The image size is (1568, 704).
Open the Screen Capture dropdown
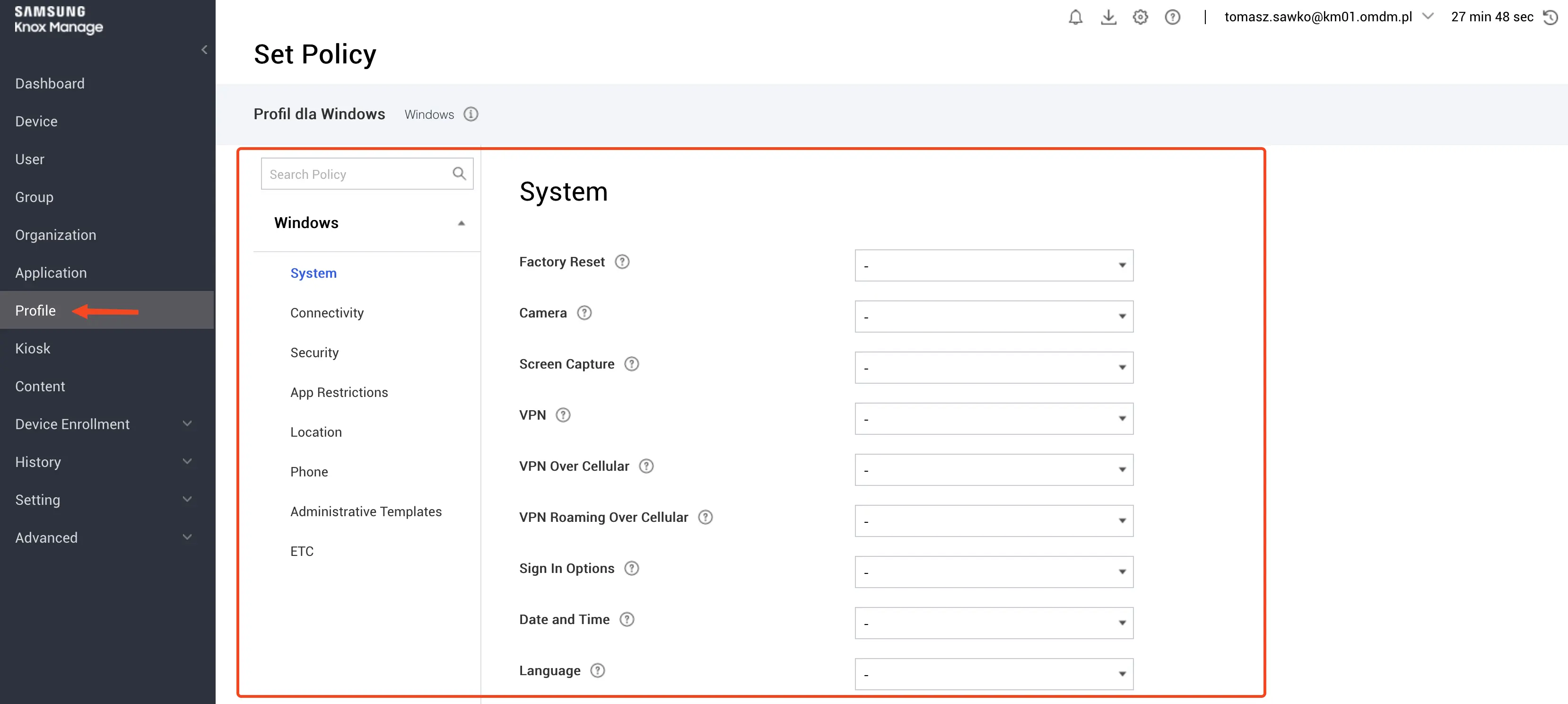(993, 368)
